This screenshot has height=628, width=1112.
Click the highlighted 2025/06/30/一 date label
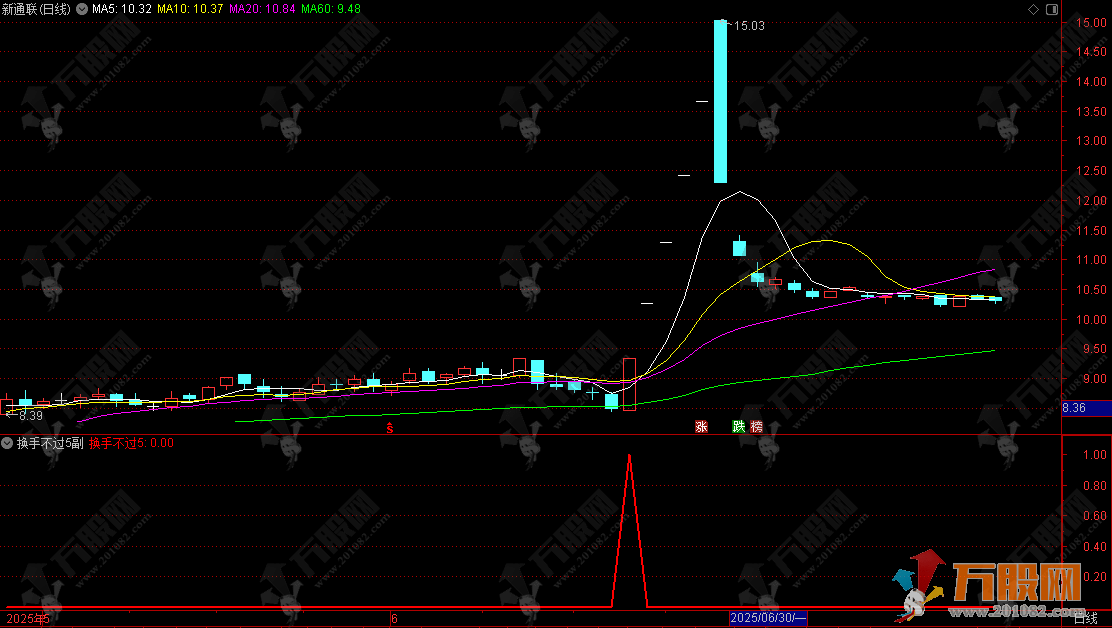pyautogui.click(x=768, y=618)
